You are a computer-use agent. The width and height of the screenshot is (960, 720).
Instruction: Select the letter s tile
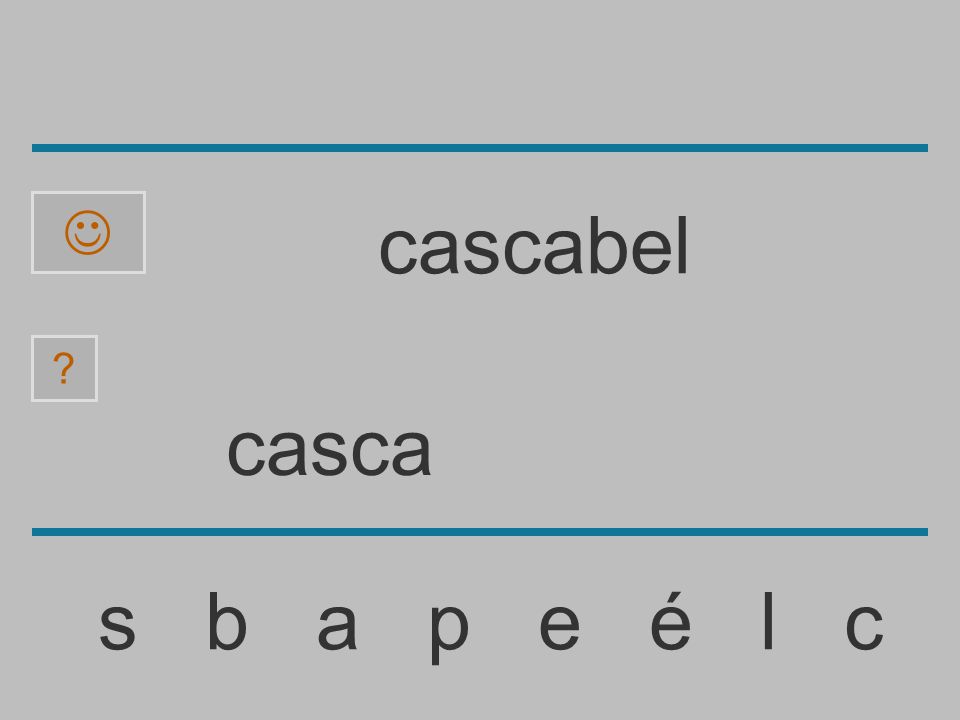click(x=117, y=626)
